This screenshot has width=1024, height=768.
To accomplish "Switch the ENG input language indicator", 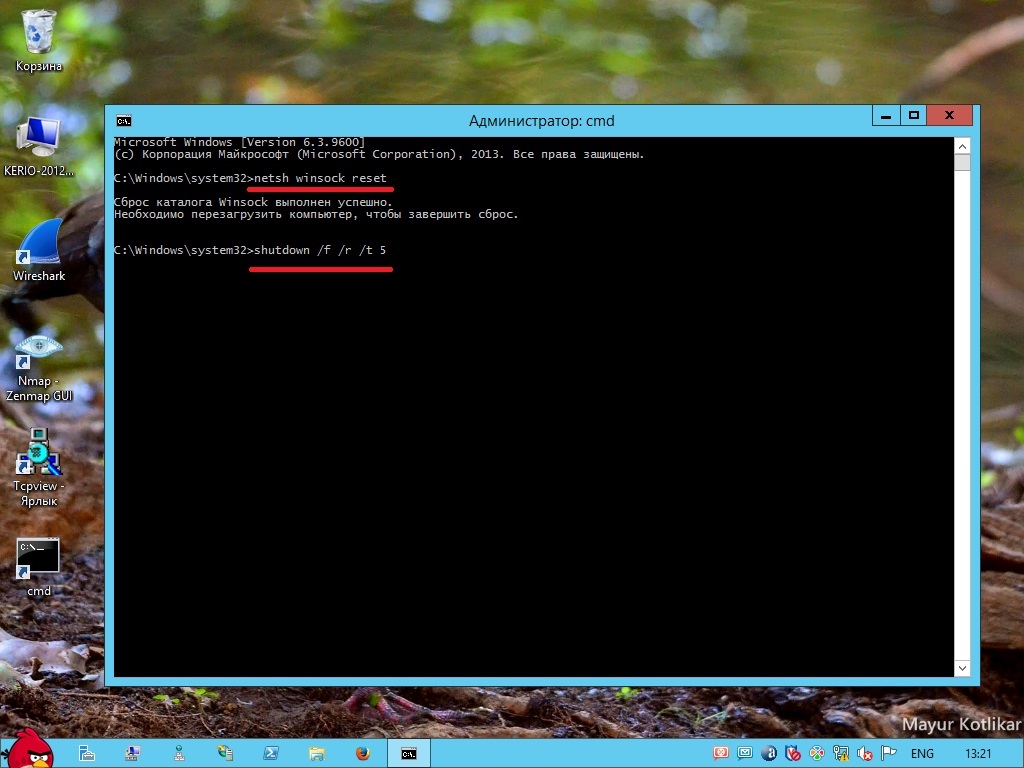I will click(x=922, y=753).
